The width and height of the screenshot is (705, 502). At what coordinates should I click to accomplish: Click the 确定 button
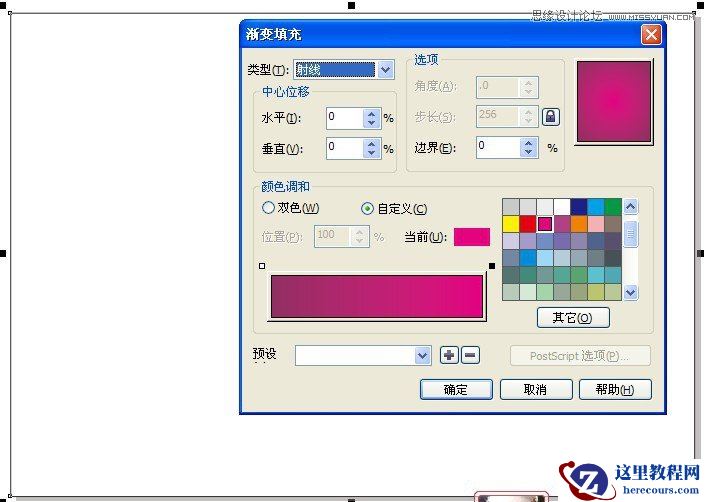click(456, 389)
